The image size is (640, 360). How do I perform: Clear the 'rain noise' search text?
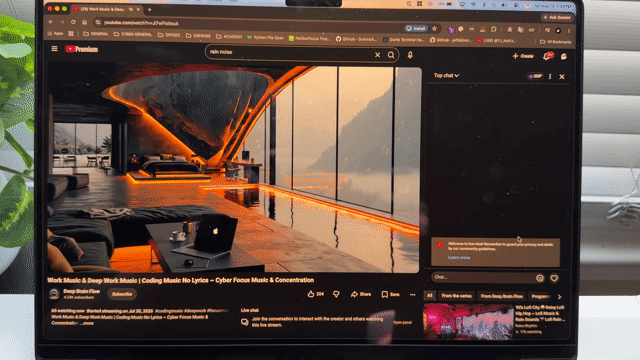[378, 55]
